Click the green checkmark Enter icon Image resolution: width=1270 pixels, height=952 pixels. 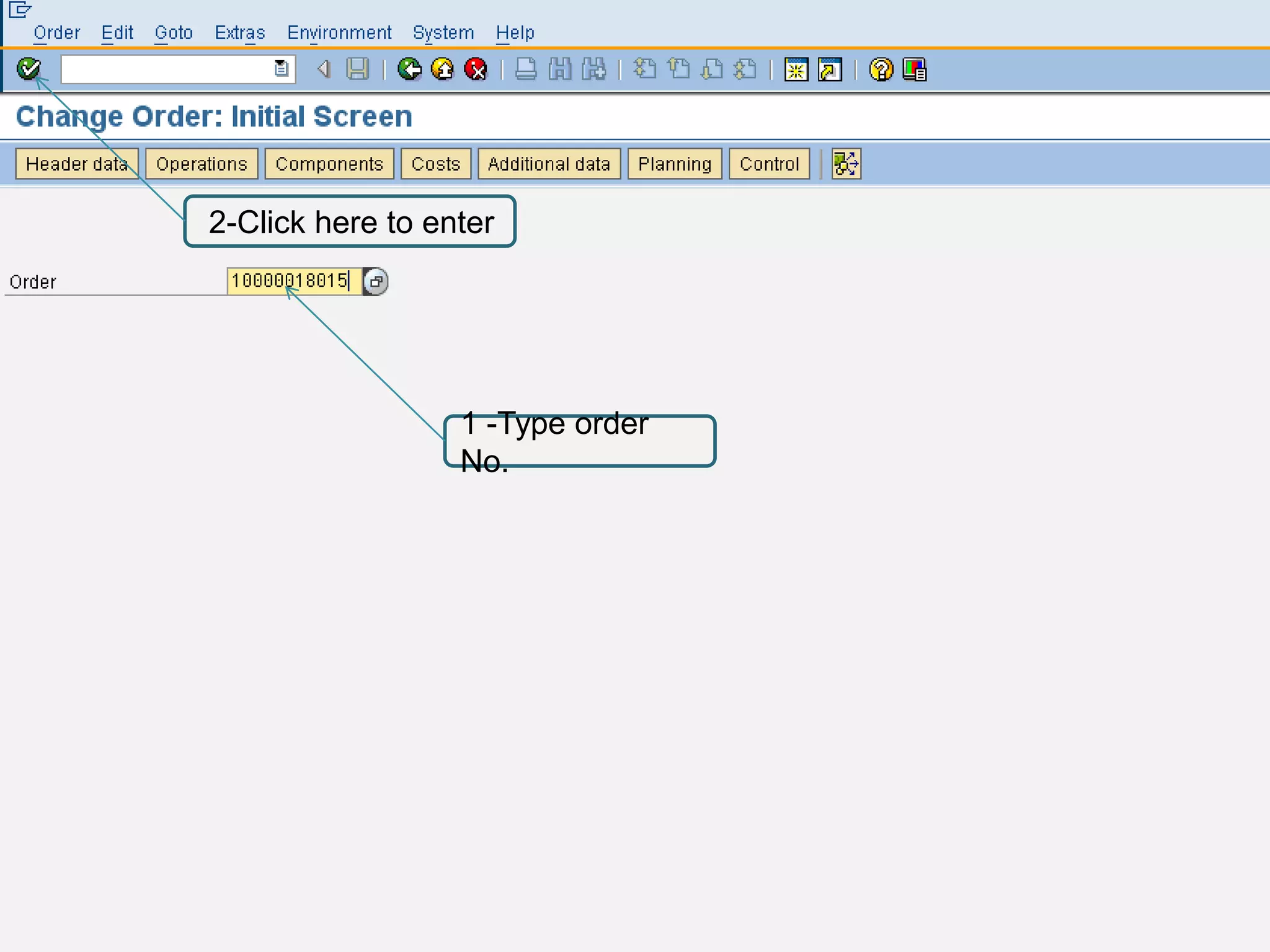(x=29, y=68)
